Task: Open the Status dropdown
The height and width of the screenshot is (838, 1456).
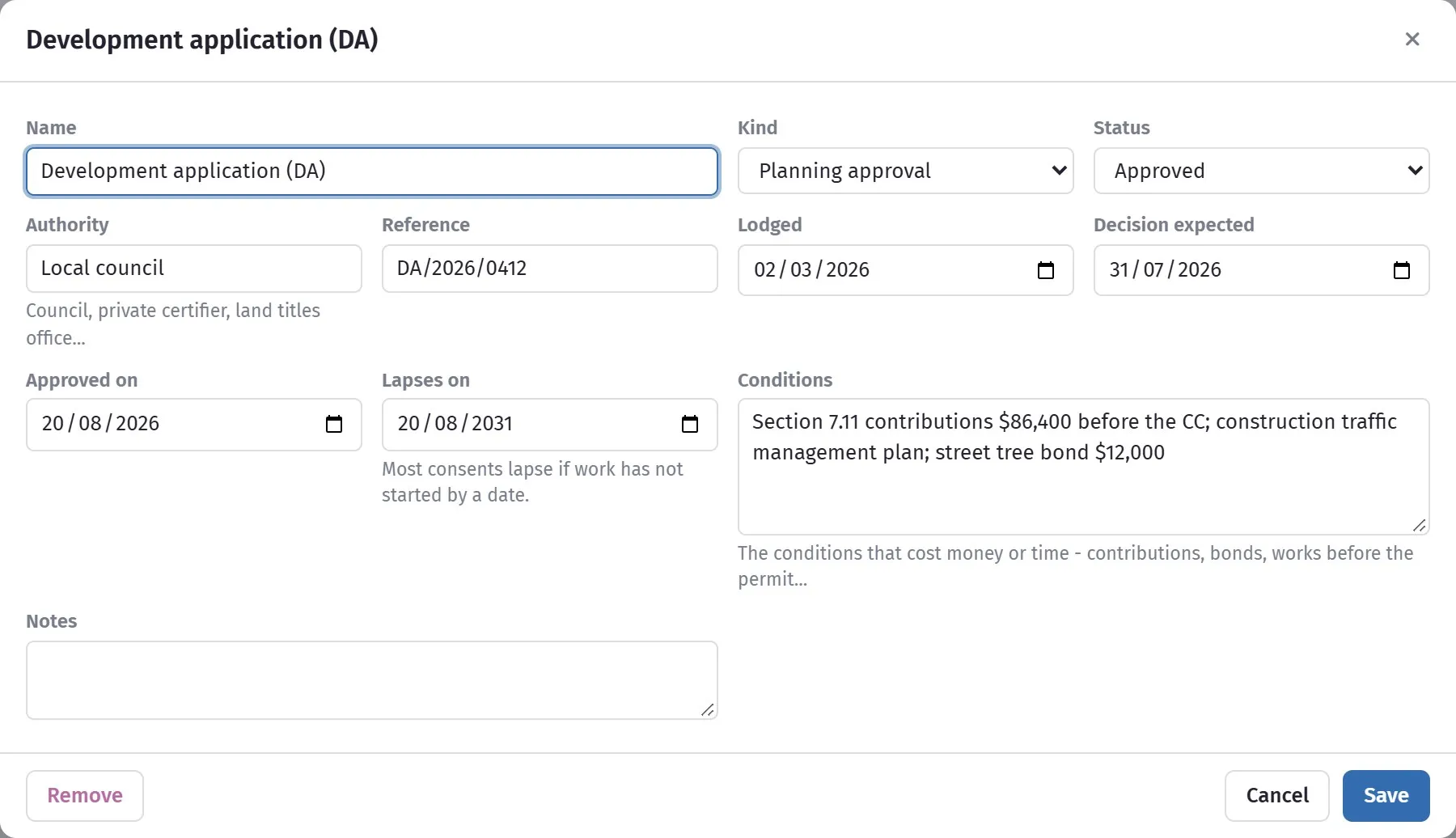Action: 1261,171
